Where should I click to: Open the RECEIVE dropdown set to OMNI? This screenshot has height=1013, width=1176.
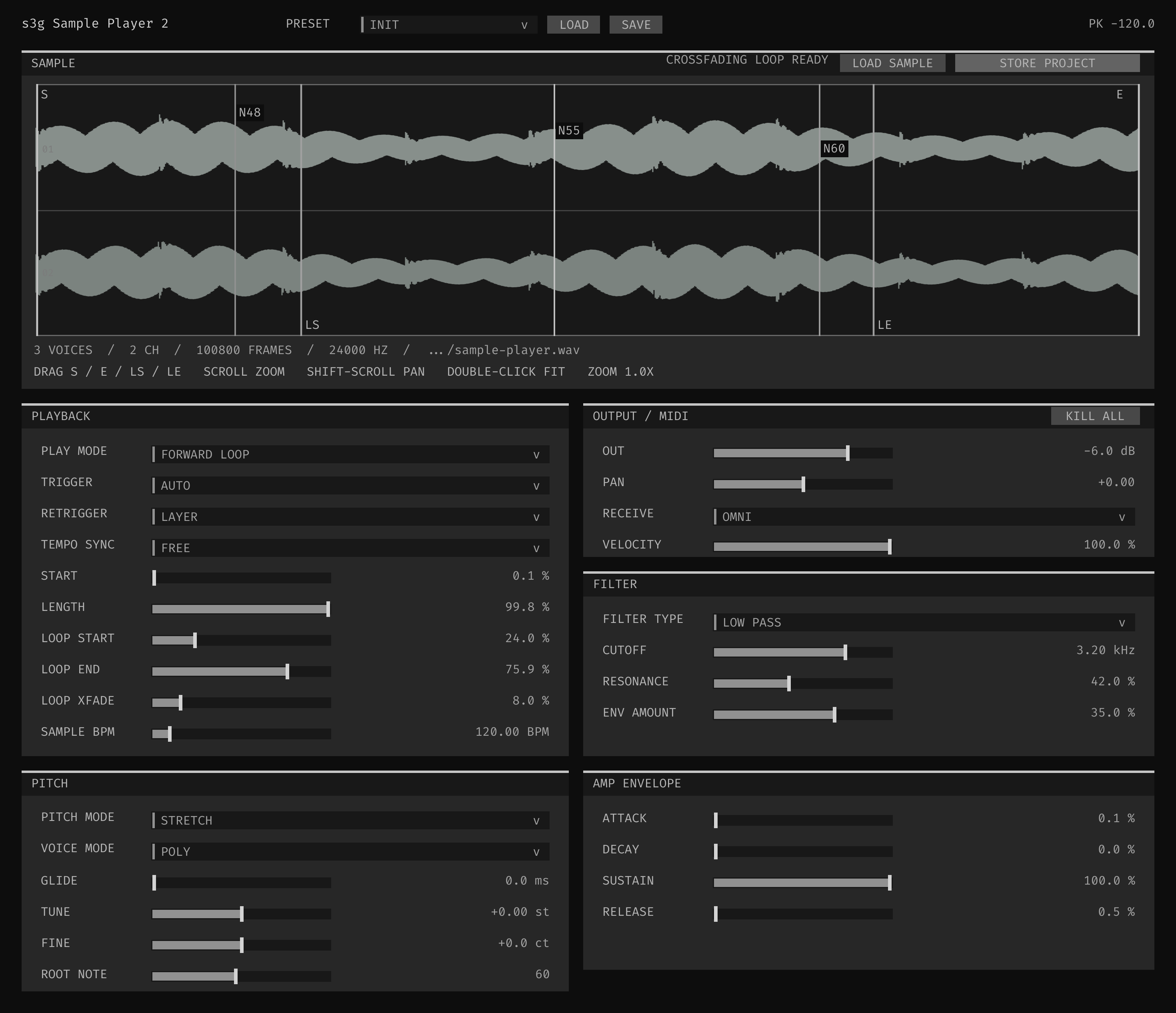(924, 517)
